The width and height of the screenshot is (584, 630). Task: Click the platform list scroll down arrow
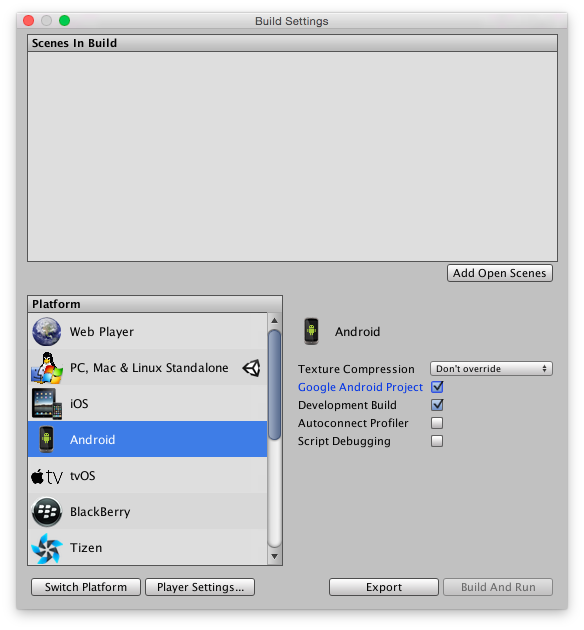coord(274,556)
